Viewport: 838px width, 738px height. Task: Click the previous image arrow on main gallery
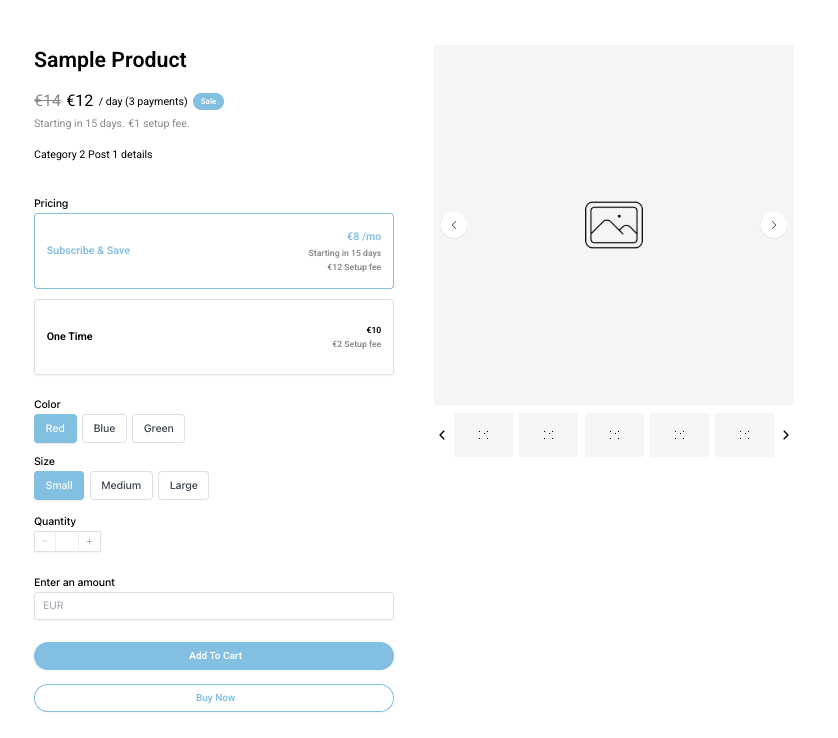pyautogui.click(x=454, y=225)
